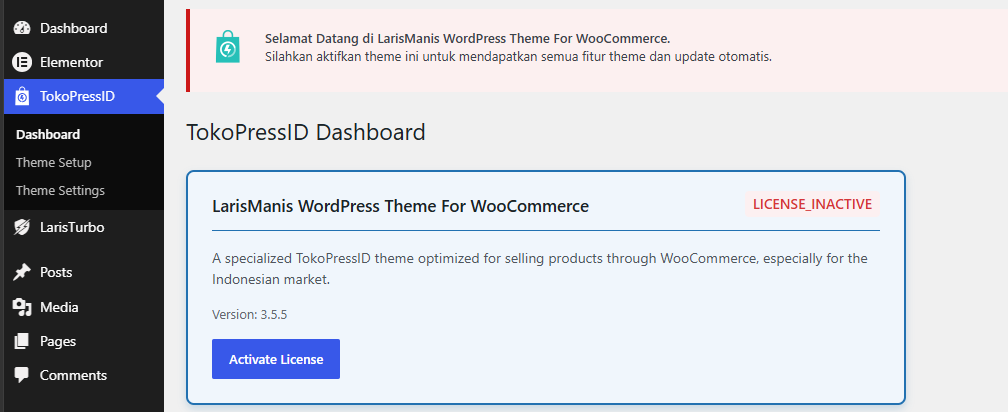Open the Comments menu label
Image resolution: width=1008 pixels, height=412 pixels.
[73, 375]
